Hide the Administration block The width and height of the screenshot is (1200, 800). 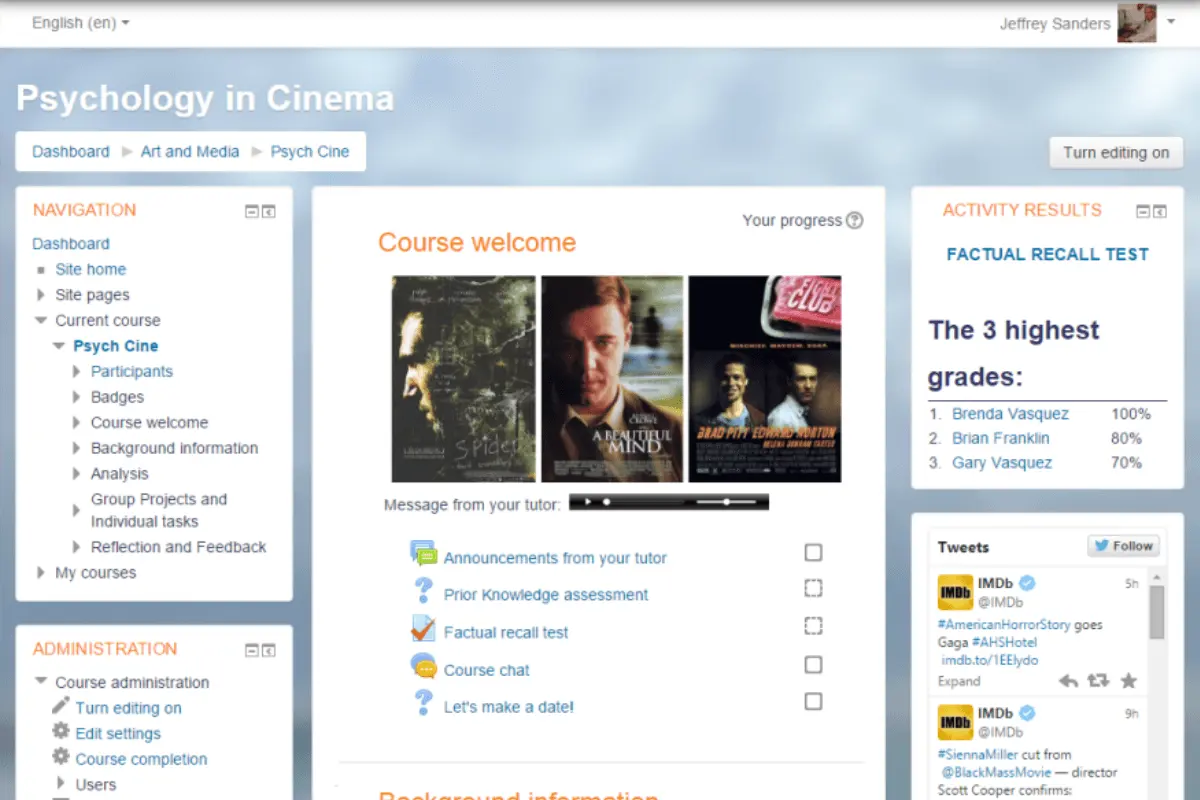point(253,650)
